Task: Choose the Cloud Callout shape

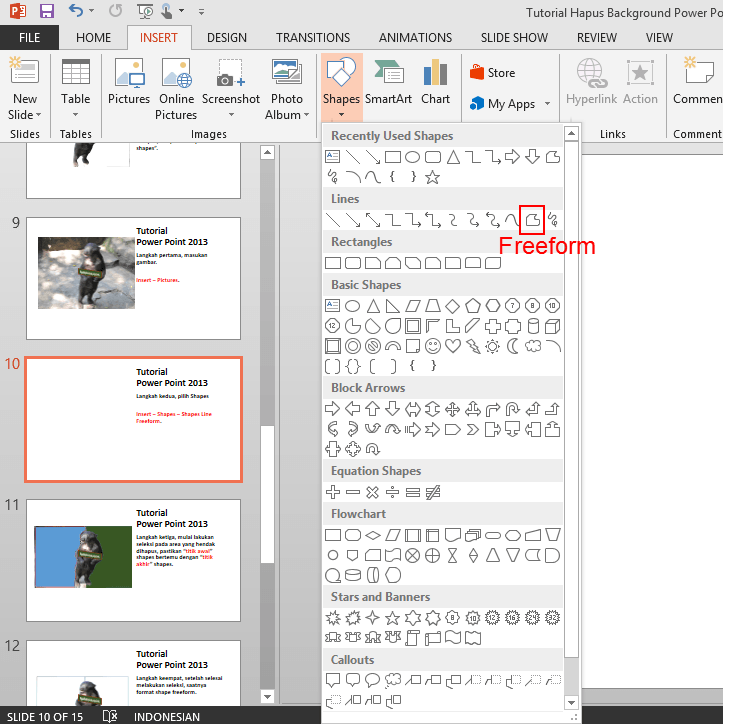Action: (392, 680)
